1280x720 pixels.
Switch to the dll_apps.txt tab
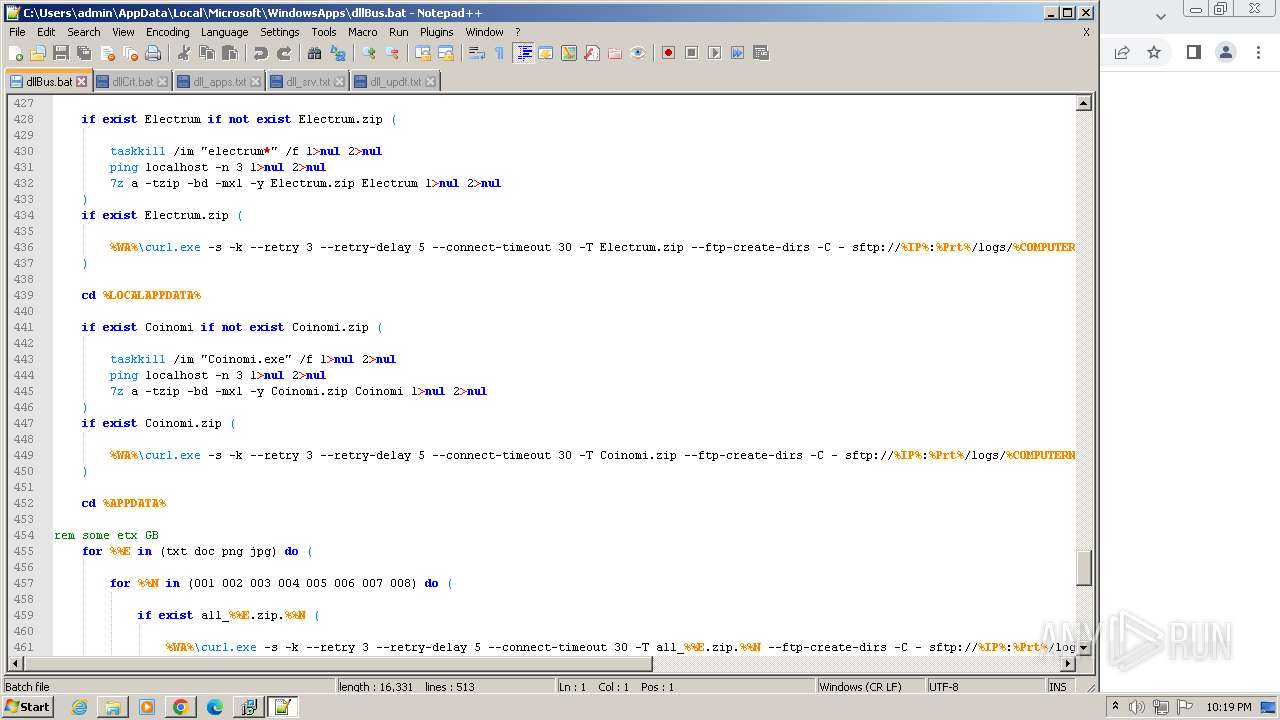pyautogui.click(x=219, y=82)
